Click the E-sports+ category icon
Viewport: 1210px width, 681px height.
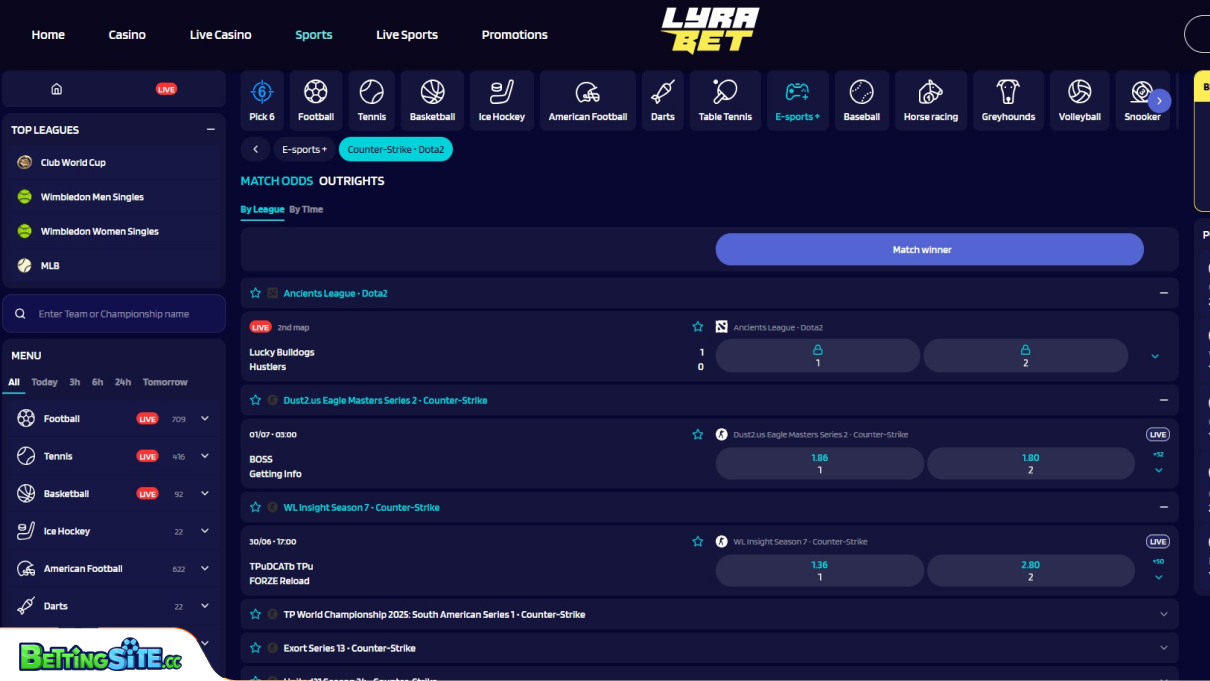pyautogui.click(x=797, y=99)
